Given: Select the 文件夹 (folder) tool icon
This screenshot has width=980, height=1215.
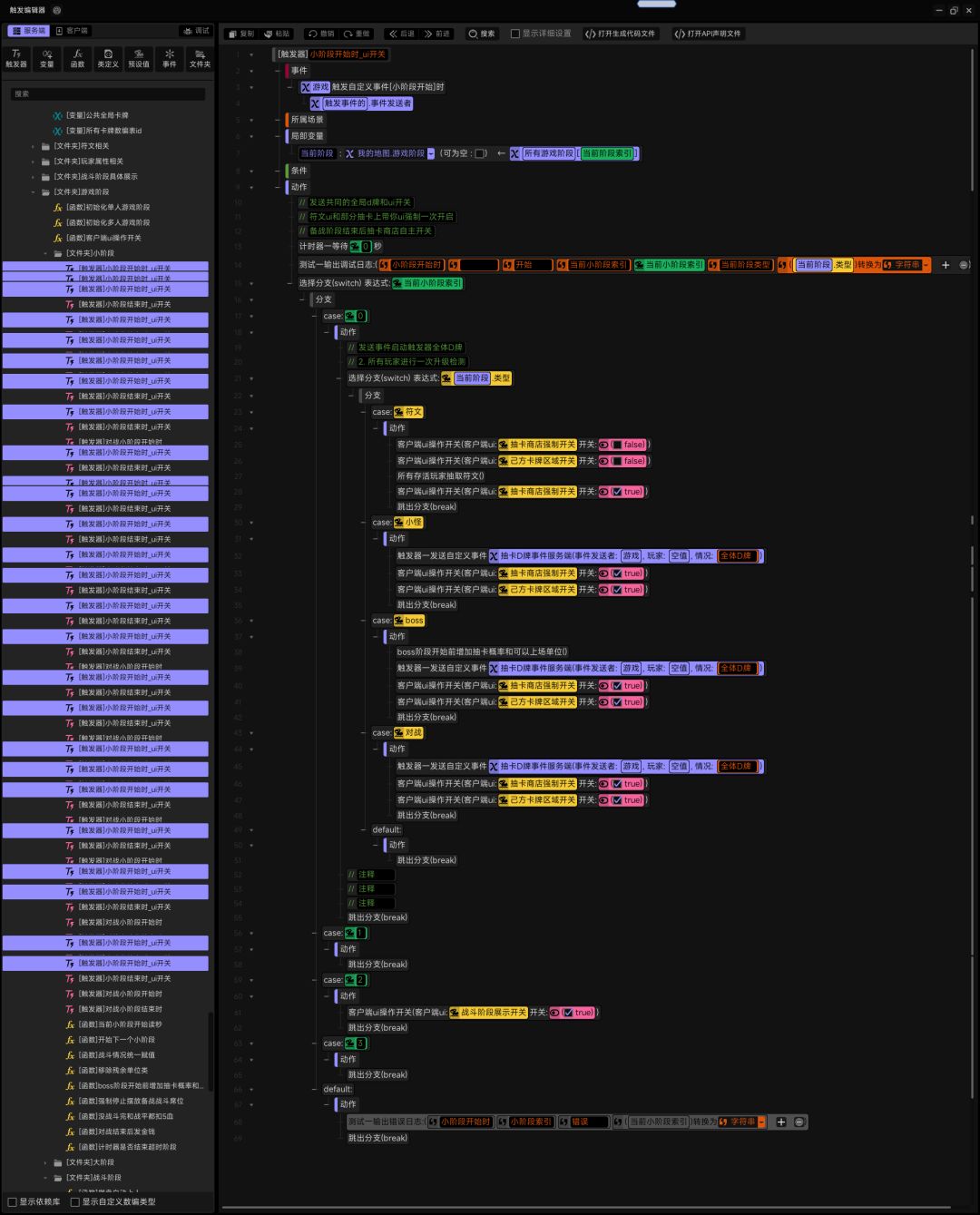Looking at the screenshot, I should [x=200, y=58].
